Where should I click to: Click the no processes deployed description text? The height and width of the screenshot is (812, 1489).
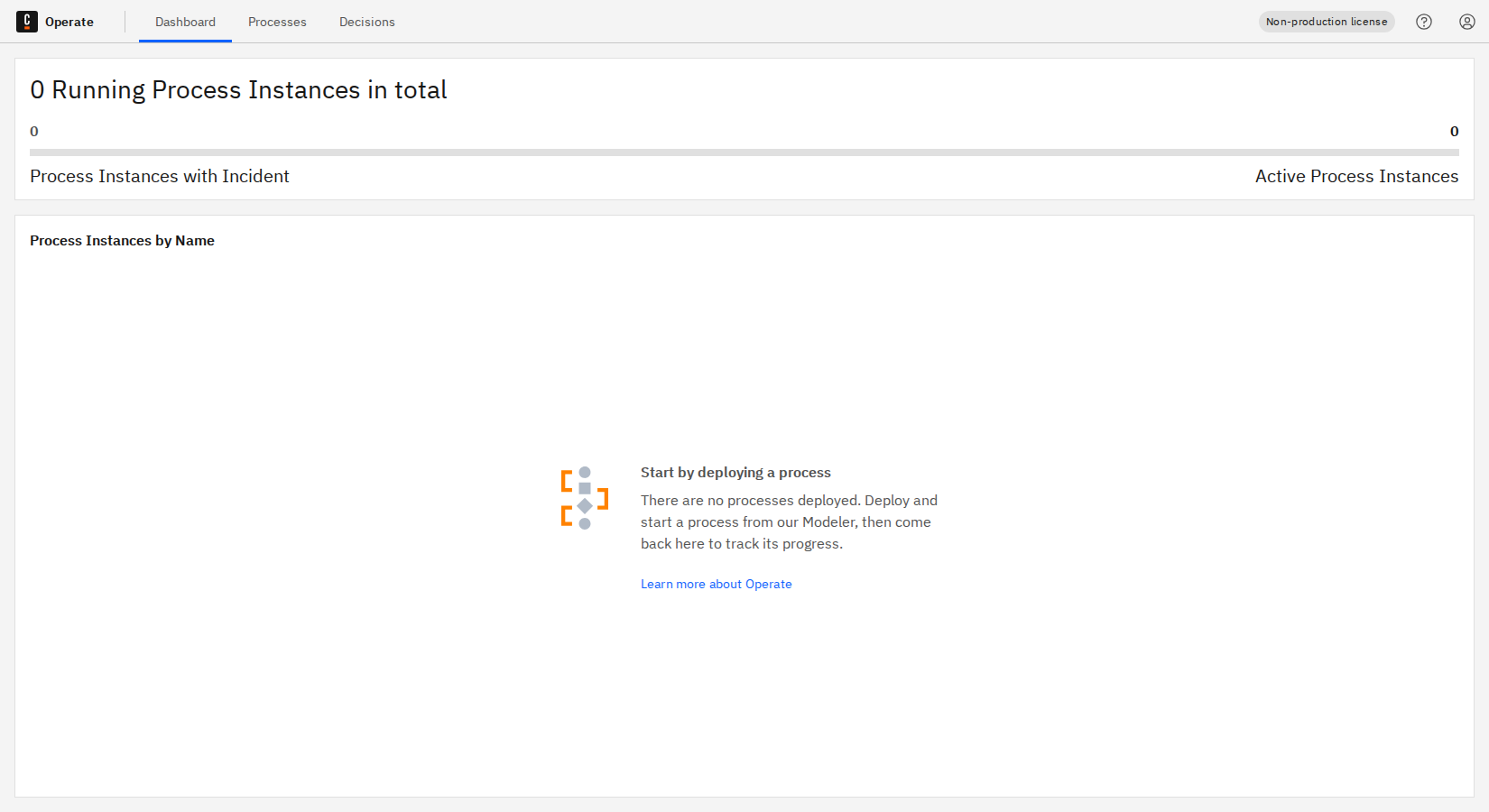789,521
